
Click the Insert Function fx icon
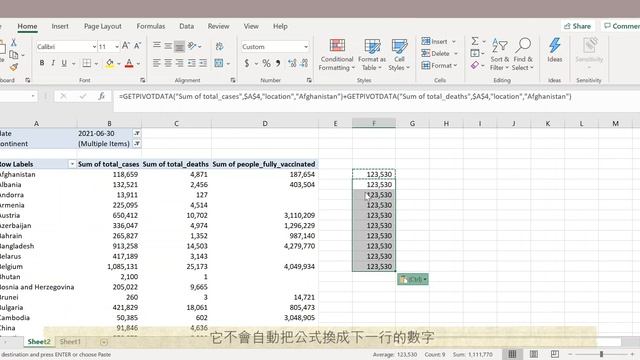101,96
